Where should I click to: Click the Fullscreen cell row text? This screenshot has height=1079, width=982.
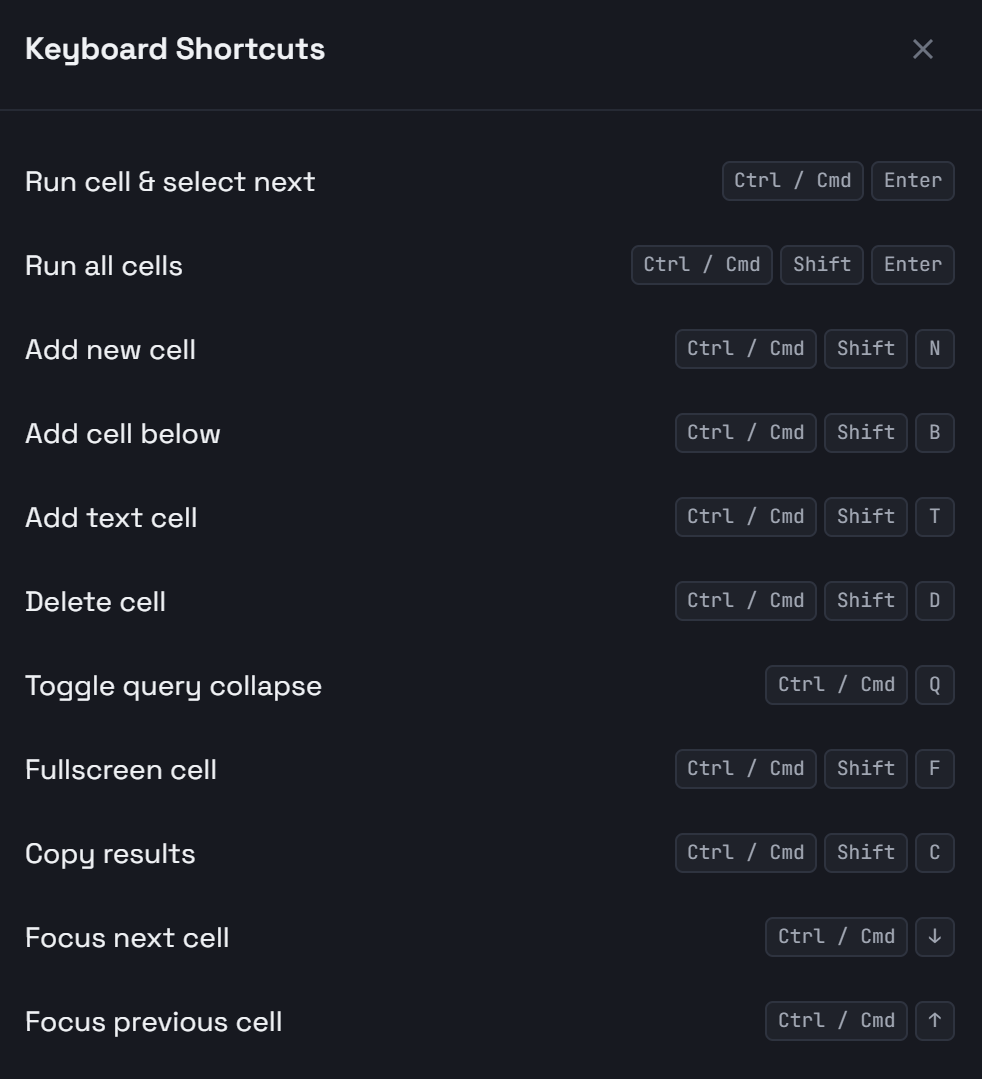[x=120, y=769]
